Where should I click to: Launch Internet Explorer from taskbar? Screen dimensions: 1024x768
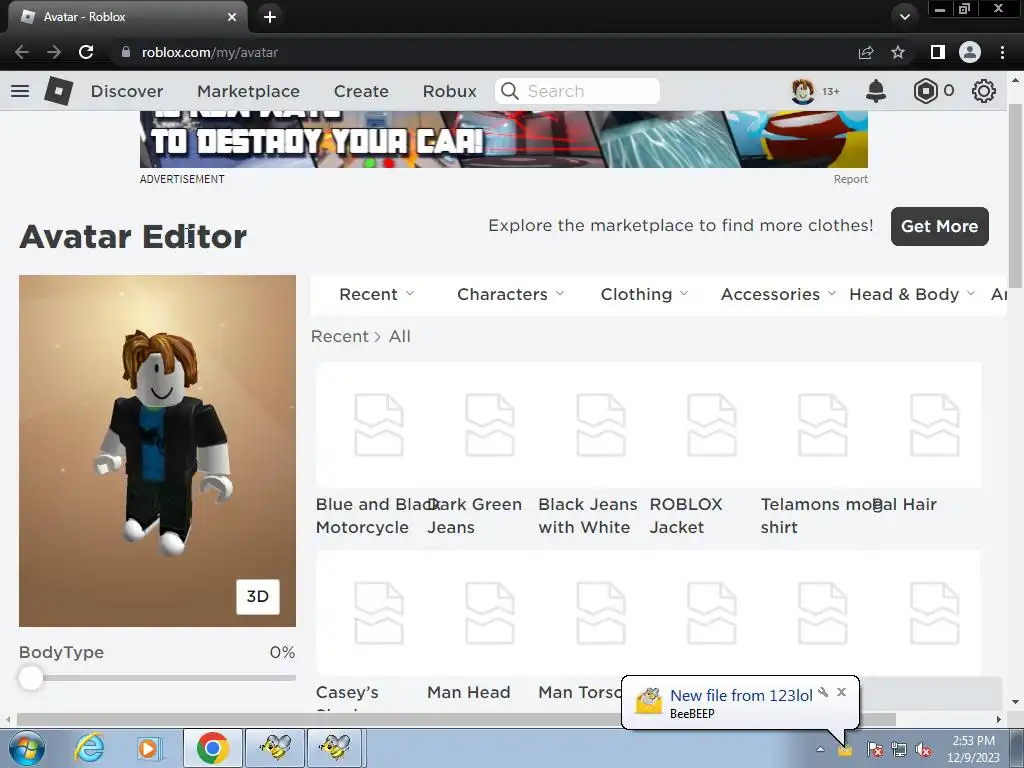point(89,748)
